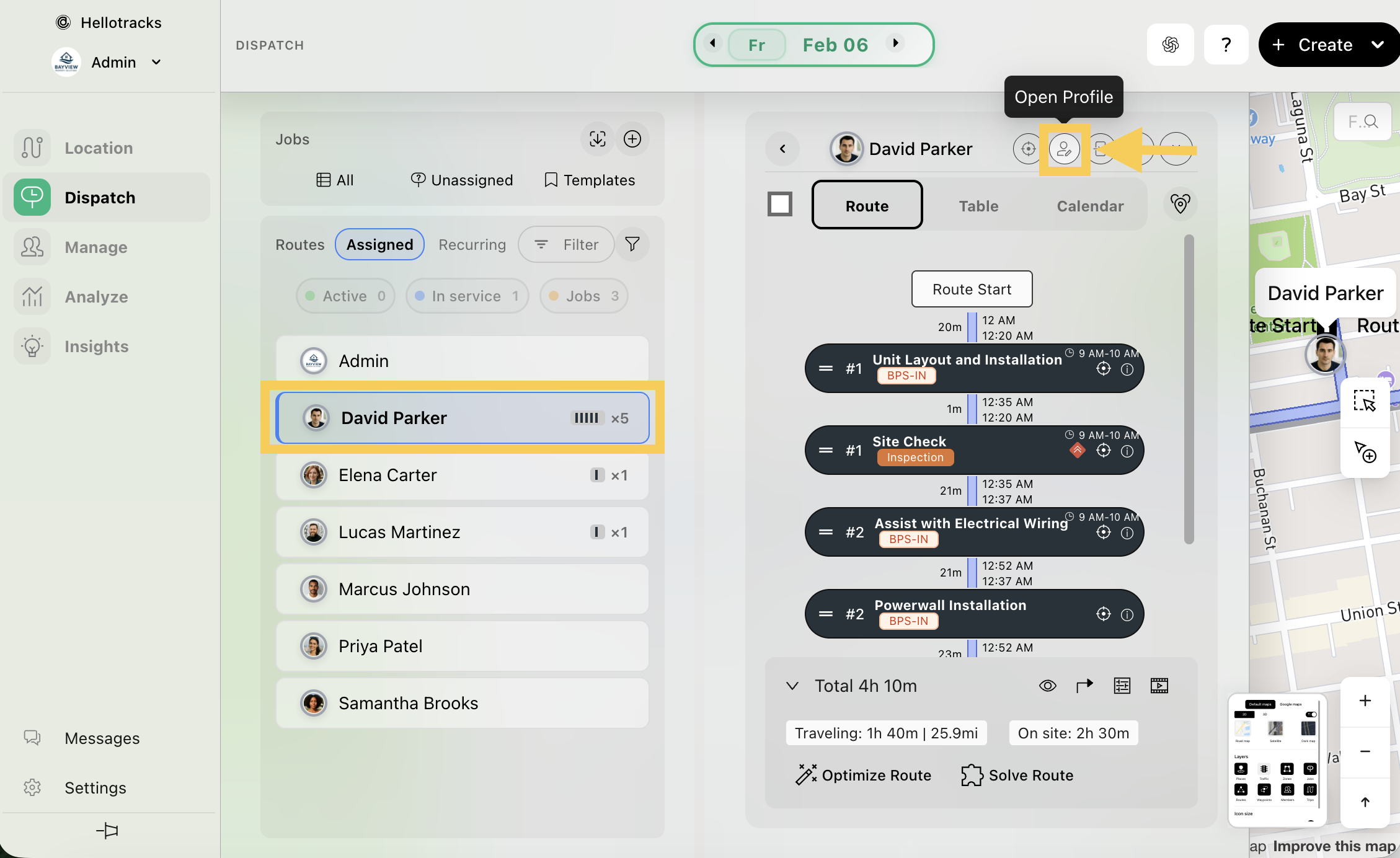This screenshot has height=858, width=1400.
Task: Select the area selection map tool
Action: point(1364,401)
